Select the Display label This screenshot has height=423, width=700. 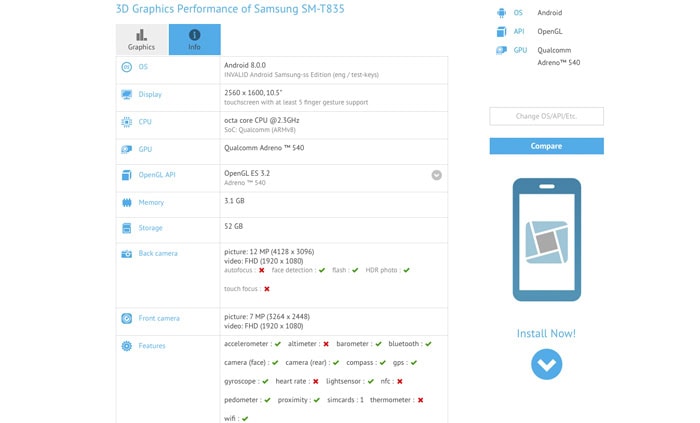click(150, 95)
